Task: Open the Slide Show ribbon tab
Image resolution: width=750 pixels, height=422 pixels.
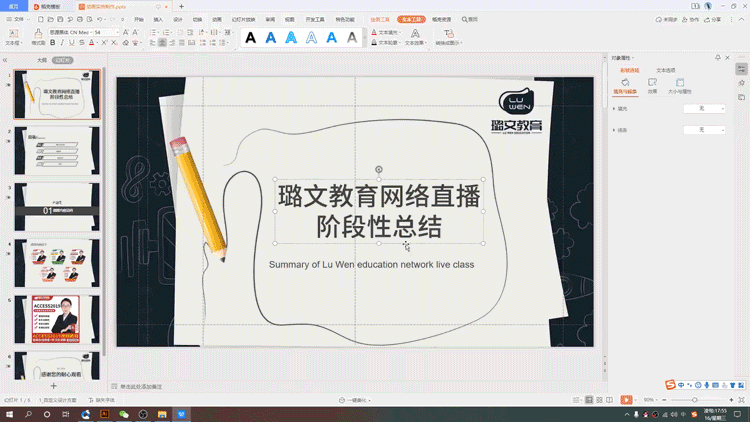Action: click(x=243, y=20)
